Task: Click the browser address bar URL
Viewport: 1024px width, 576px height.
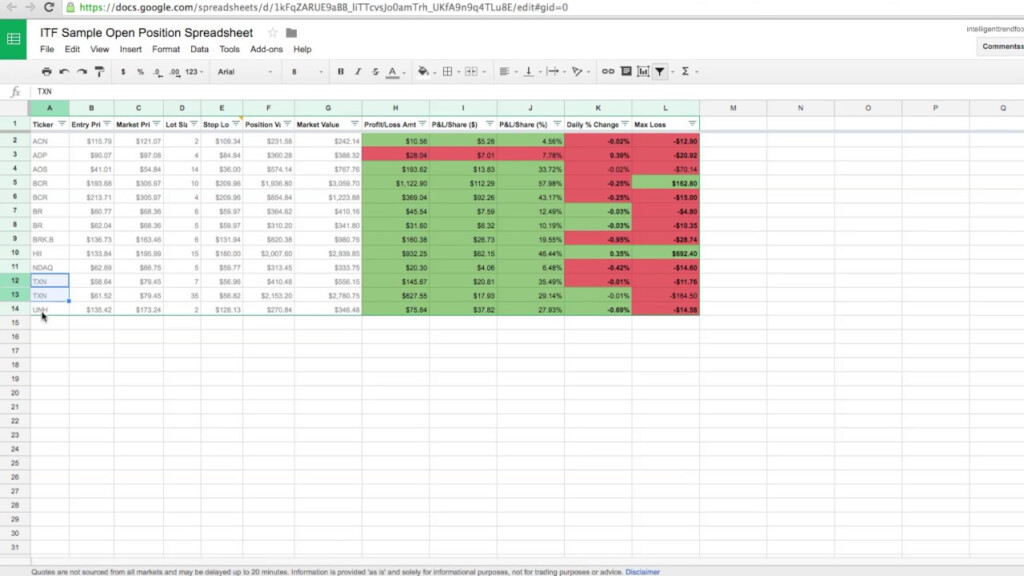Action: [324, 7]
